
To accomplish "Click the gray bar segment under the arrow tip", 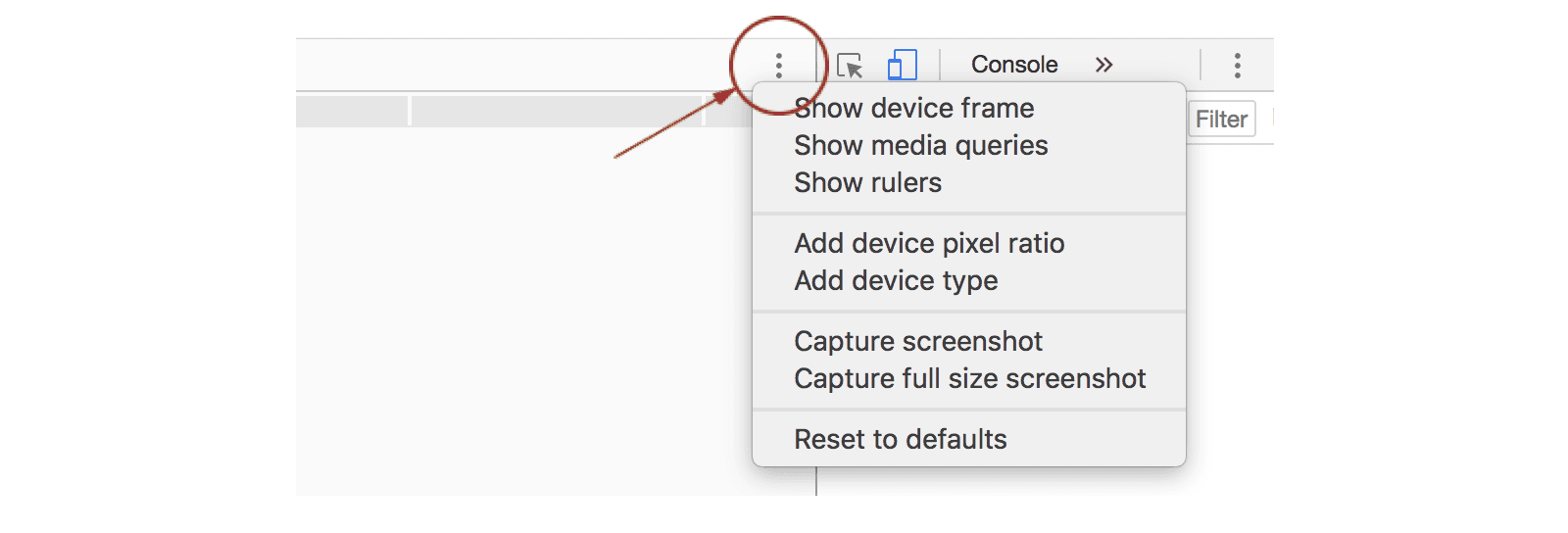I will point(728,111).
